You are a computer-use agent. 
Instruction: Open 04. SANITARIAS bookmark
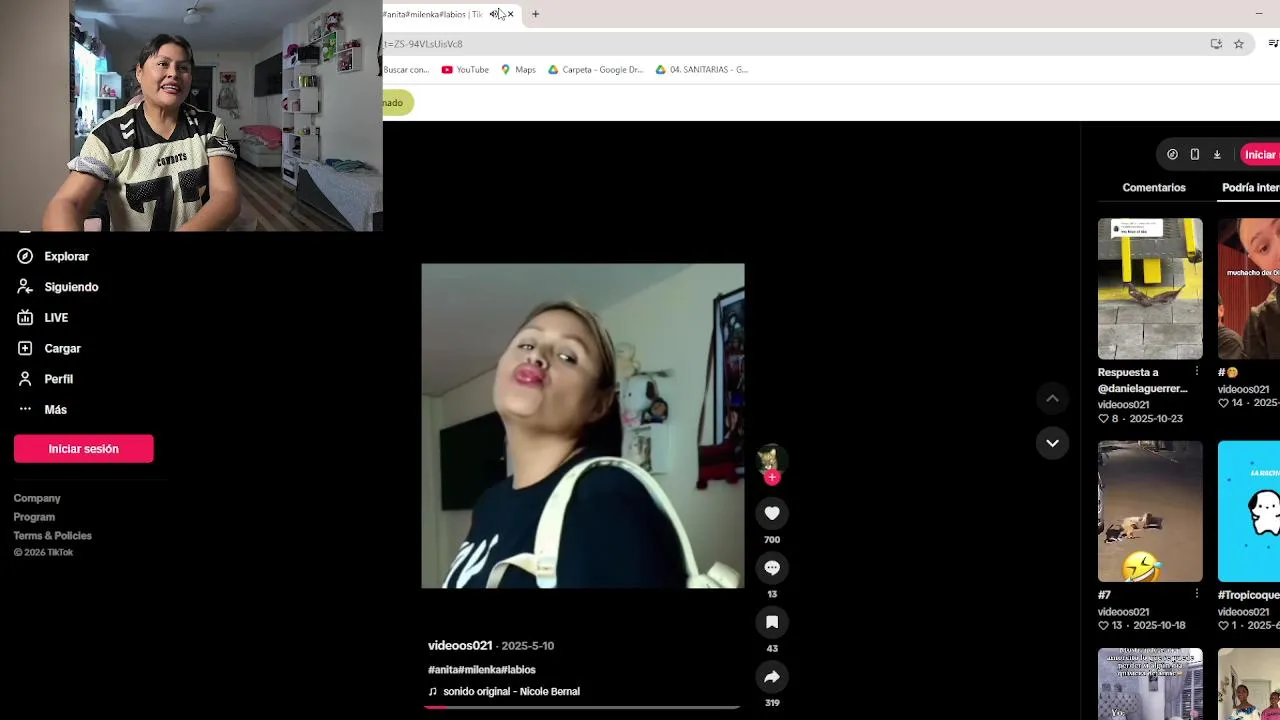click(702, 70)
